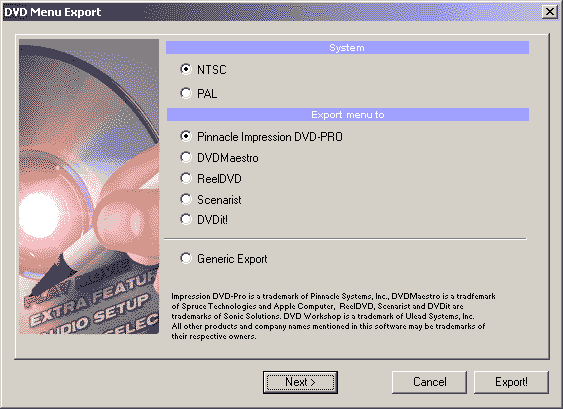Click the DVD disc artwork image
The width and height of the screenshot is (563, 409).
[89, 186]
